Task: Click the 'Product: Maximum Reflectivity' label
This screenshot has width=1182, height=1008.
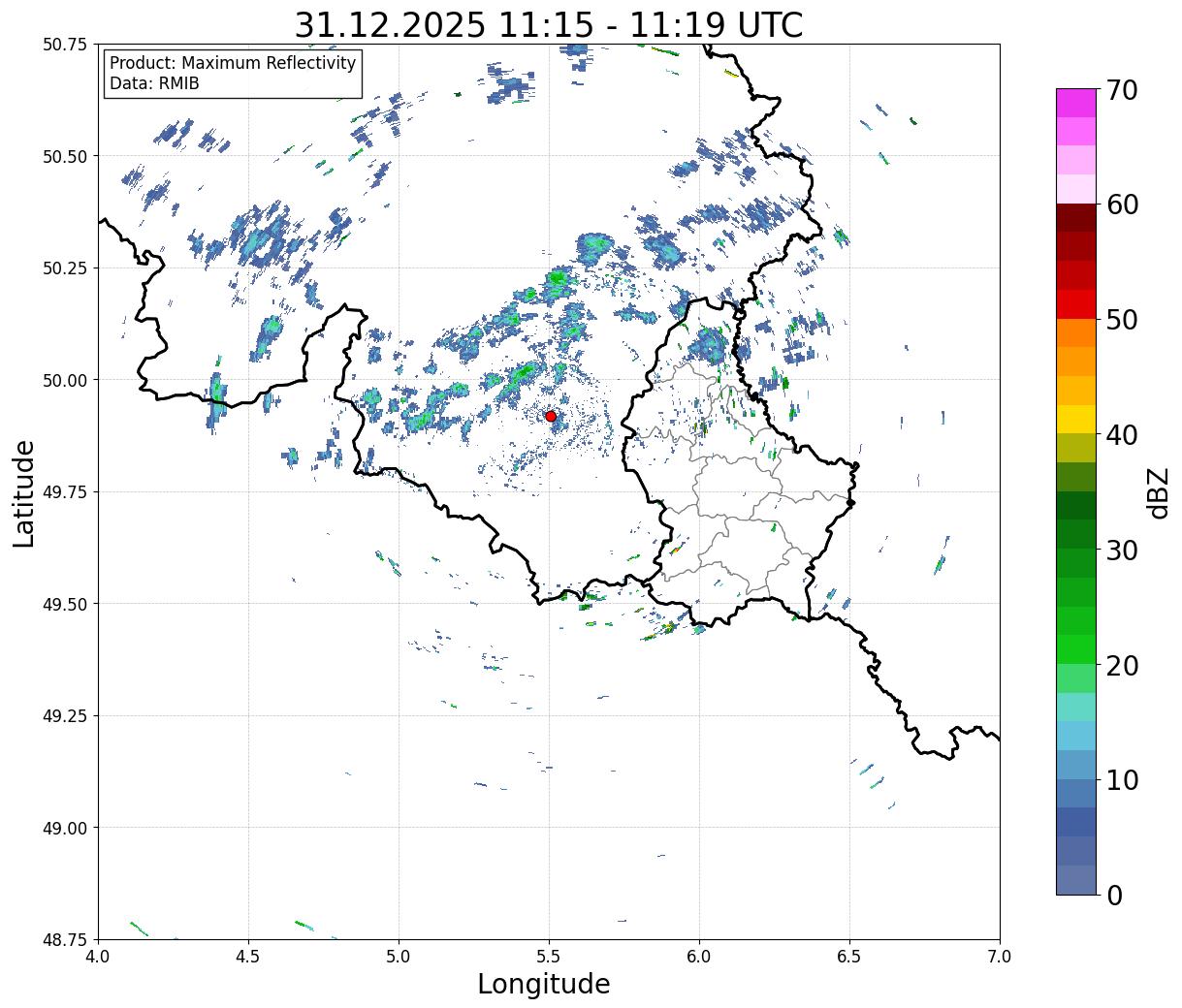Action: pyautogui.click(x=233, y=63)
